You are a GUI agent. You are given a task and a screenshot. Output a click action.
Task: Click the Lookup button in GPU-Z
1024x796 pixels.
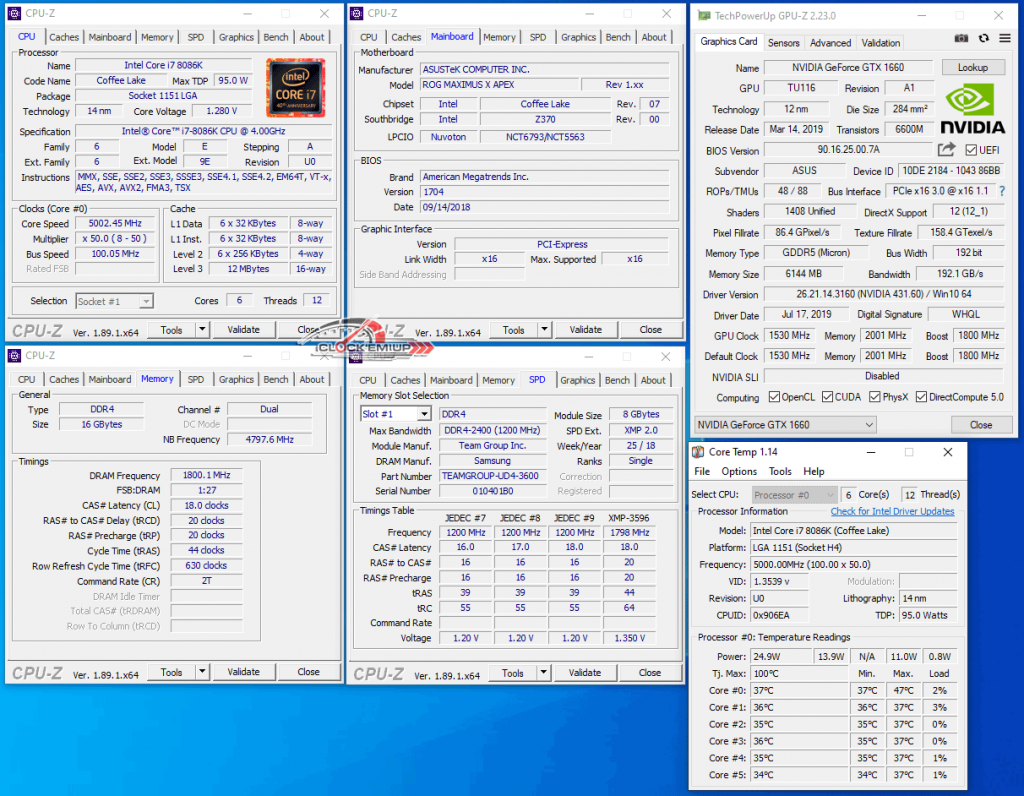click(972, 67)
